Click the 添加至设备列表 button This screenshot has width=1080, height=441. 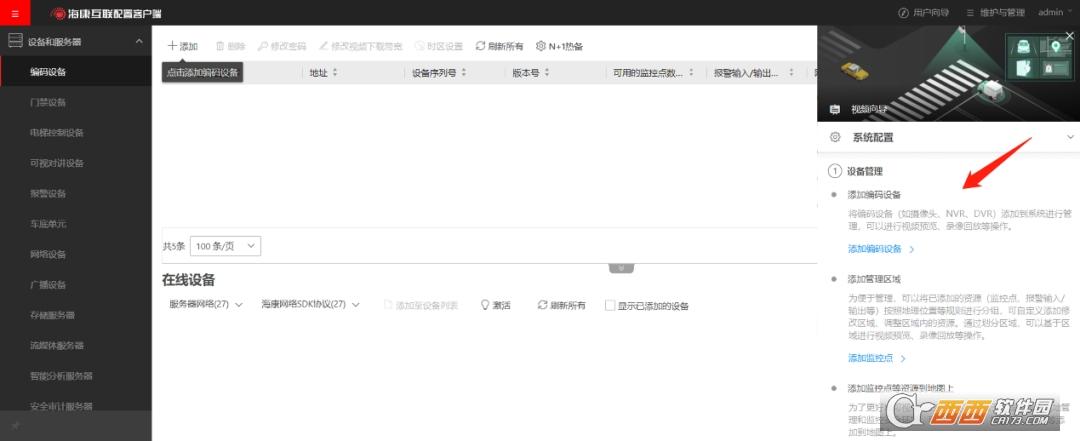tap(421, 305)
